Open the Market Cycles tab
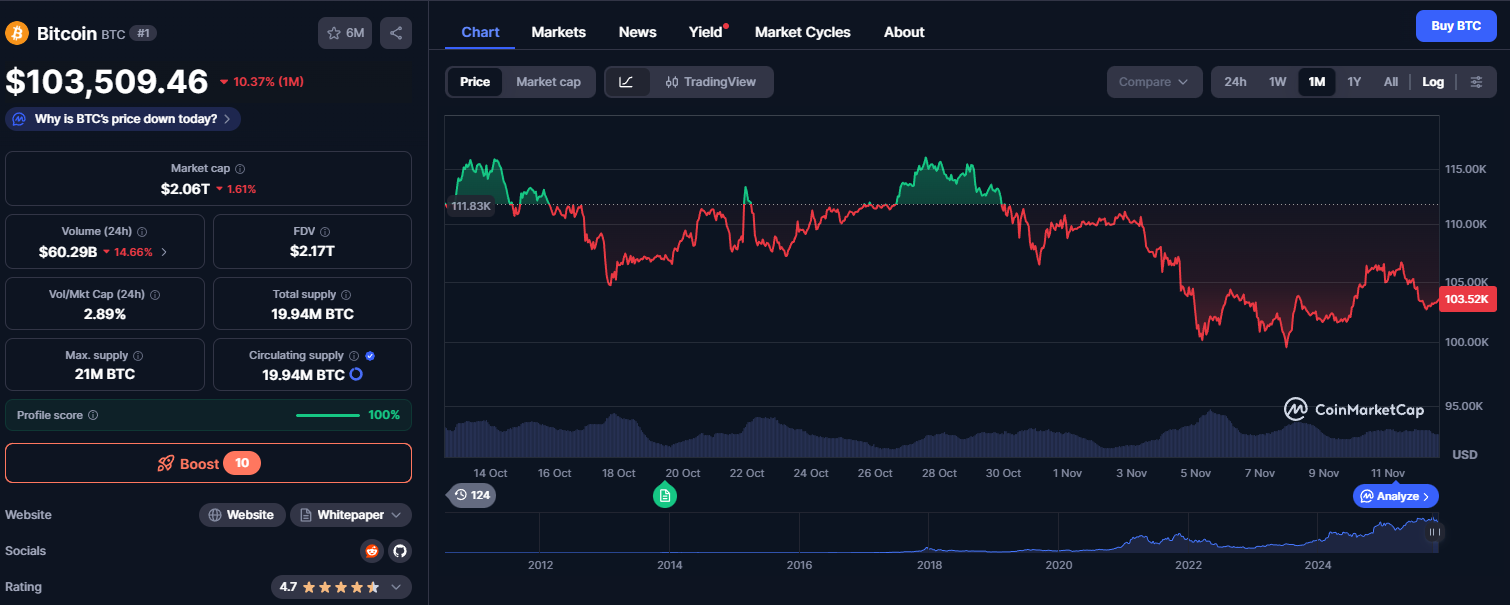The width and height of the screenshot is (1510, 605). [802, 31]
